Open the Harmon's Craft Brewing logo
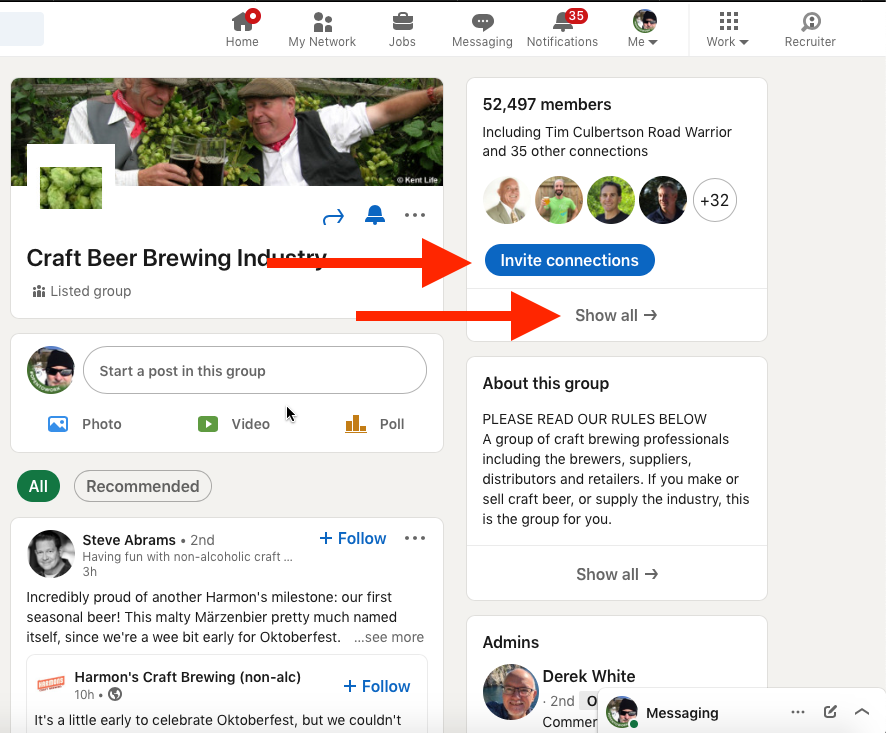The height and width of the screenshot is (733, 886). click(51, 685)
